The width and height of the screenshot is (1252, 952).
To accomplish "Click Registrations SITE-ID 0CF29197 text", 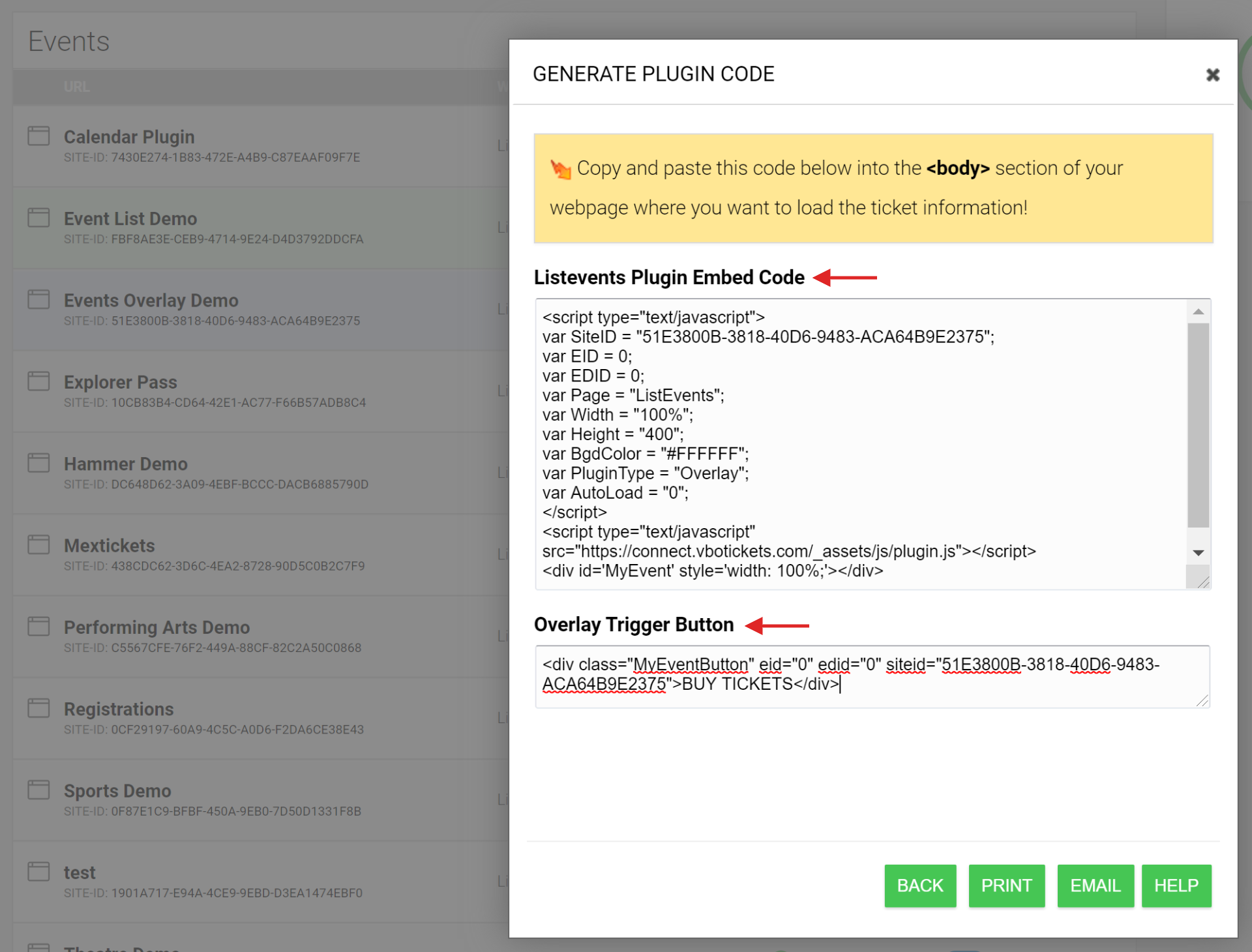I will pos(214,730).
